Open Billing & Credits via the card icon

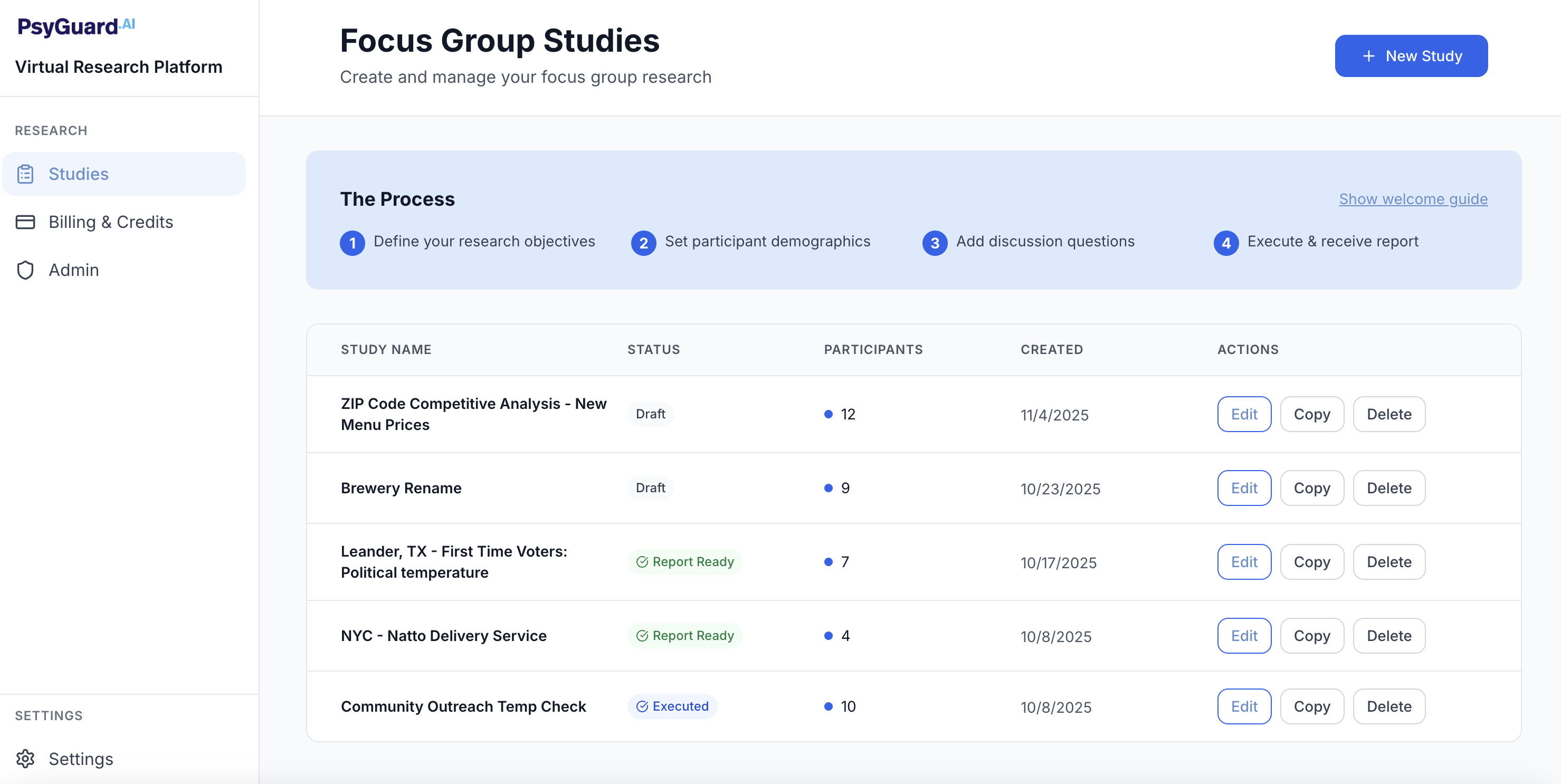[x=25, y=222]
